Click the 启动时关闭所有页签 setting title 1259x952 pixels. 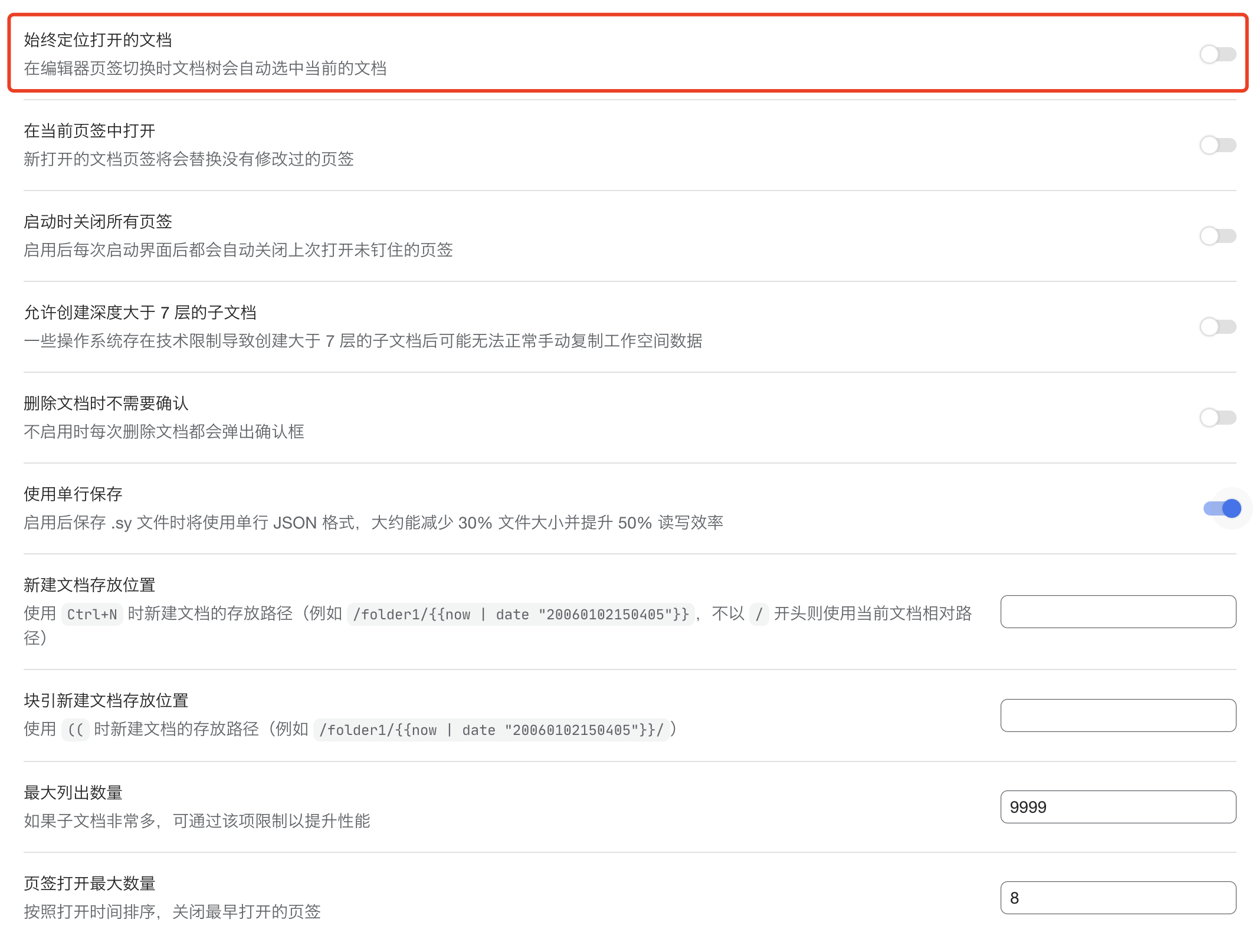98,222
